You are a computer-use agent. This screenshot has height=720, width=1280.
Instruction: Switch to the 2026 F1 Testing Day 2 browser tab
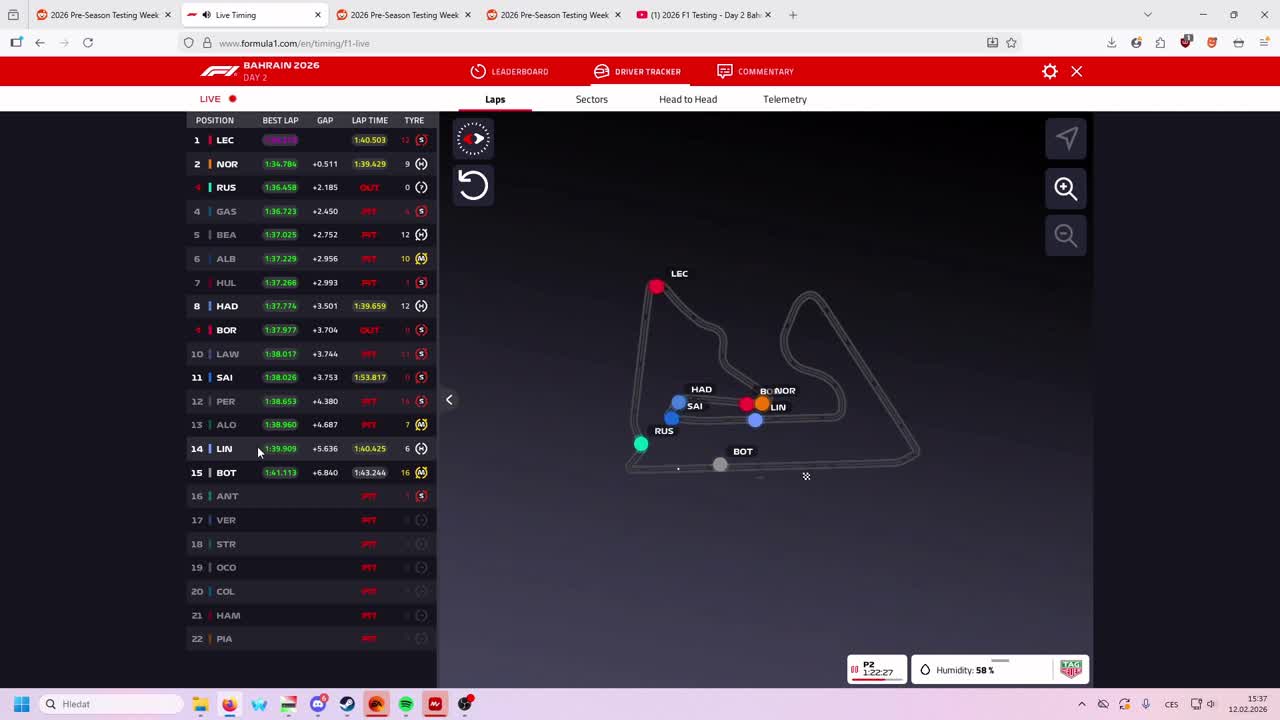(705, 15)
